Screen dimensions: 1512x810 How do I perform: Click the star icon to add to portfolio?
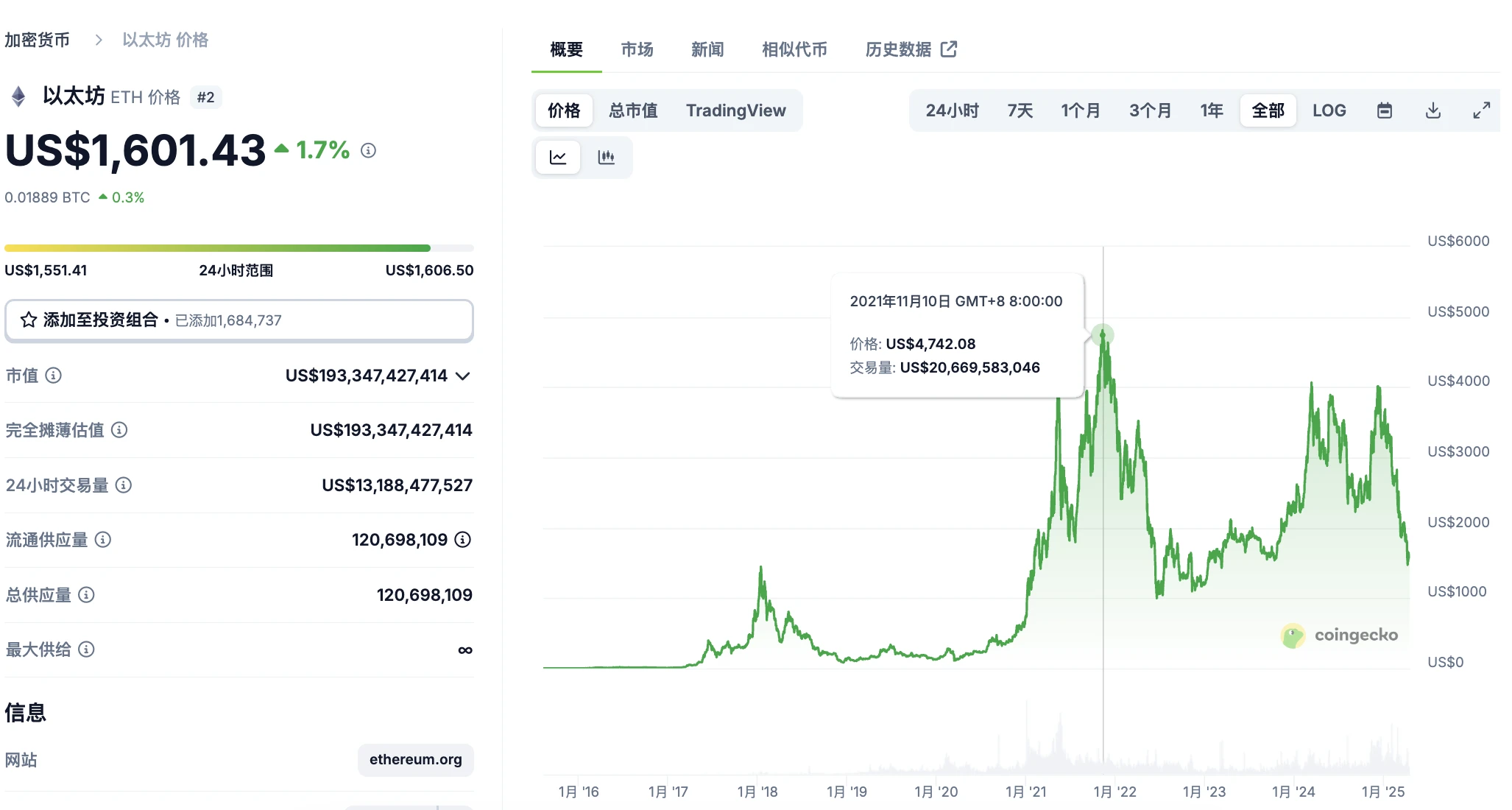[x=29, y=320]
